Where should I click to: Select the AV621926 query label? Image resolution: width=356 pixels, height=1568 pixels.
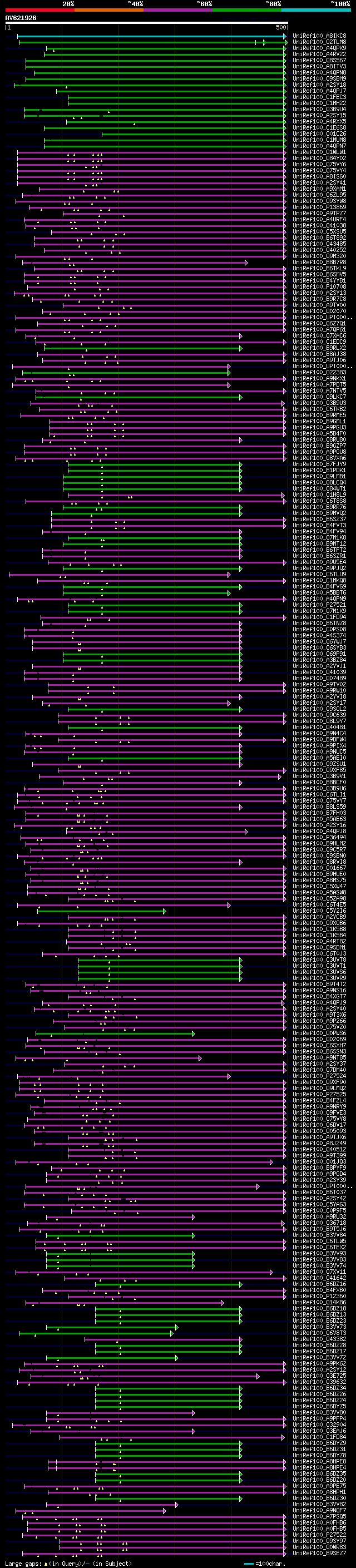pyautogui.click(x=21, y=18)
